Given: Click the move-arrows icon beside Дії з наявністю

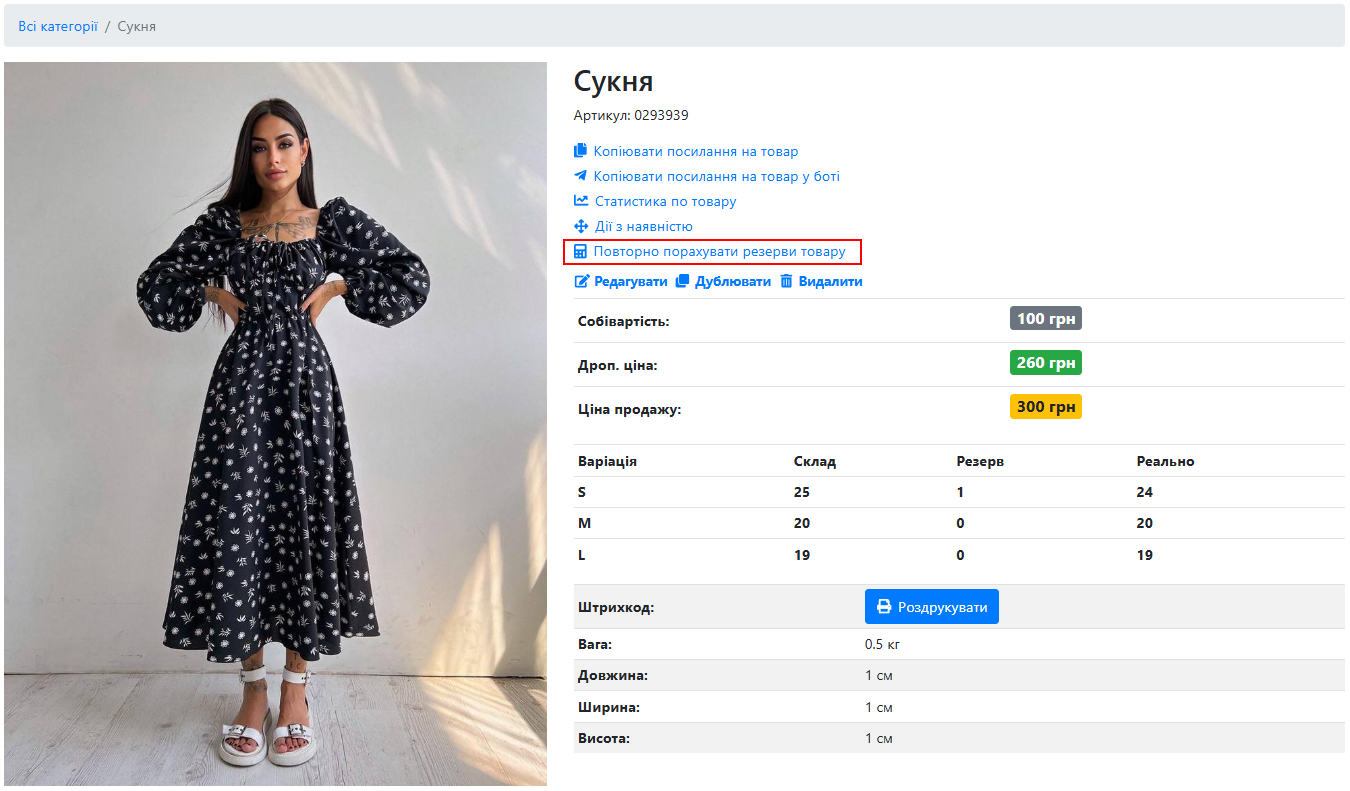Looking at the screenshot, I should 581,227.
